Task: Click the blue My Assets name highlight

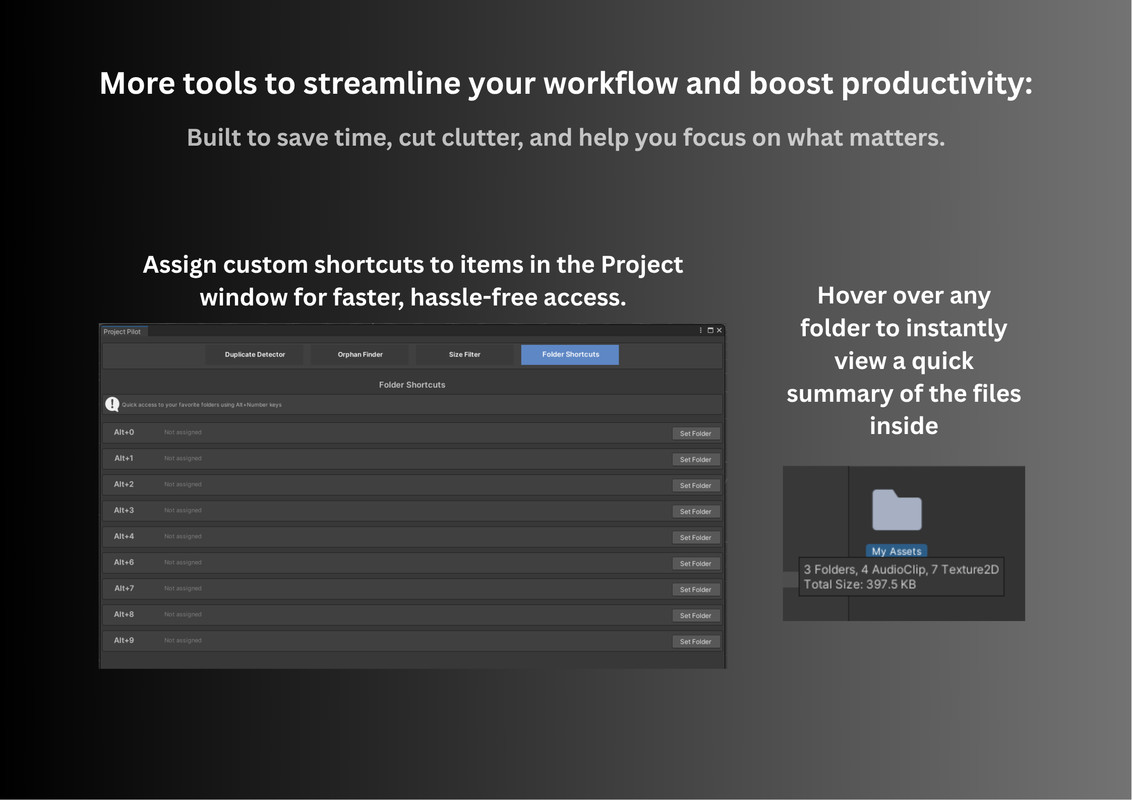Action: click(x=896, y=550)
